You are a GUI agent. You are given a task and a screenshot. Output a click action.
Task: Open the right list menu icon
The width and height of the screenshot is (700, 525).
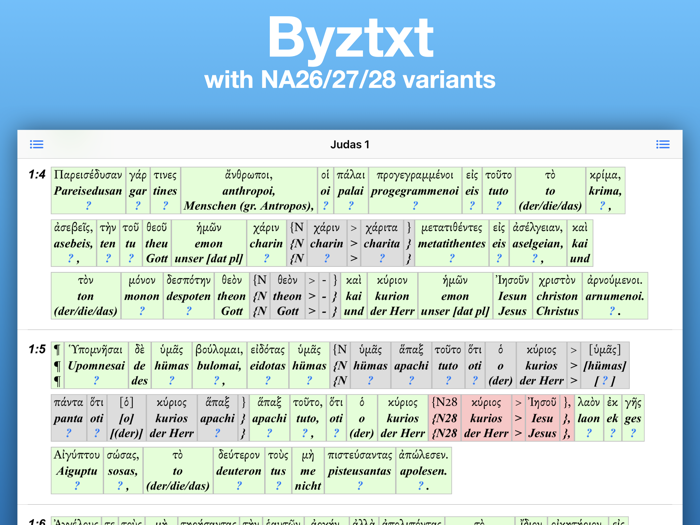pos(662,144)
